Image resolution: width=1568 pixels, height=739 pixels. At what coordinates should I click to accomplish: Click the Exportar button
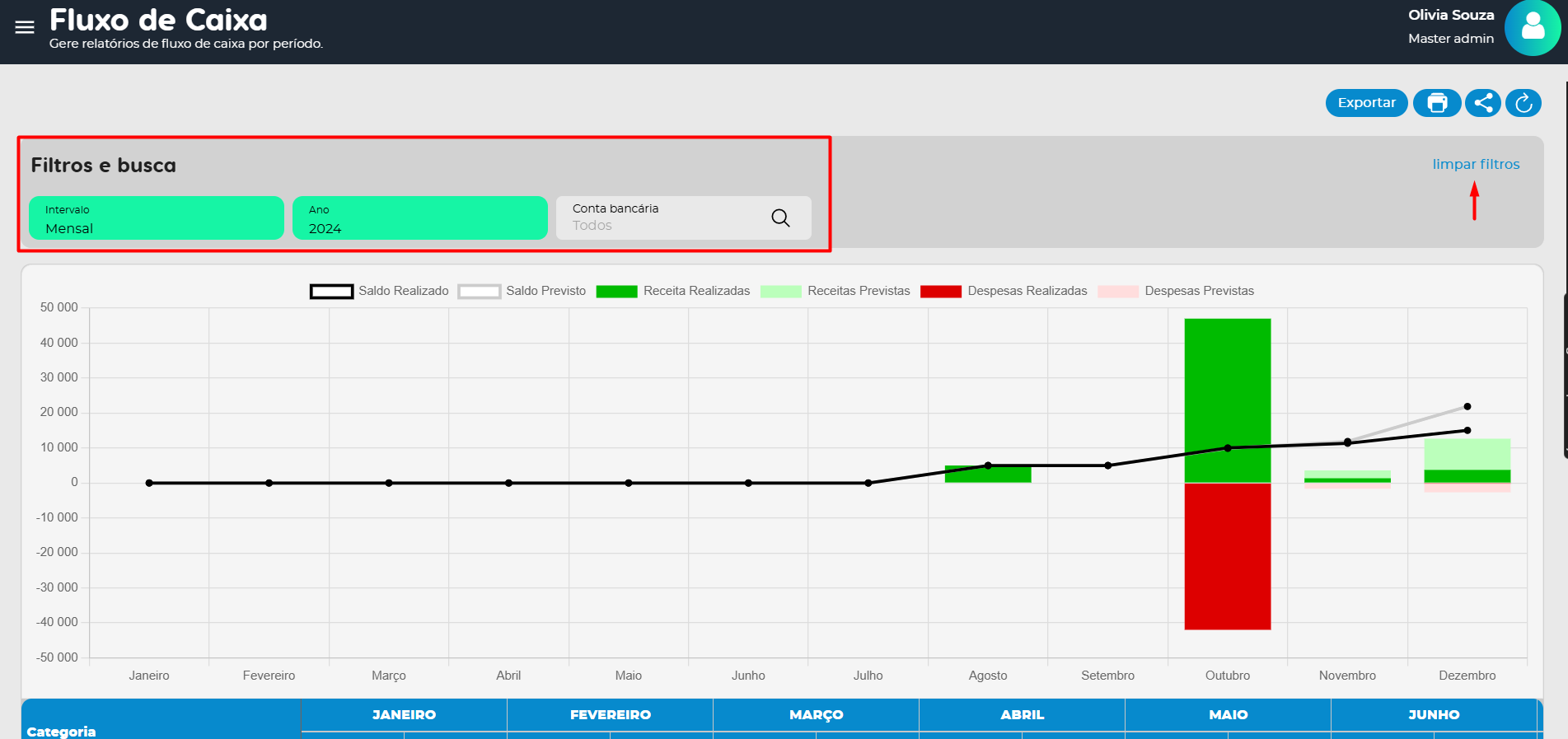point(1366,103)
